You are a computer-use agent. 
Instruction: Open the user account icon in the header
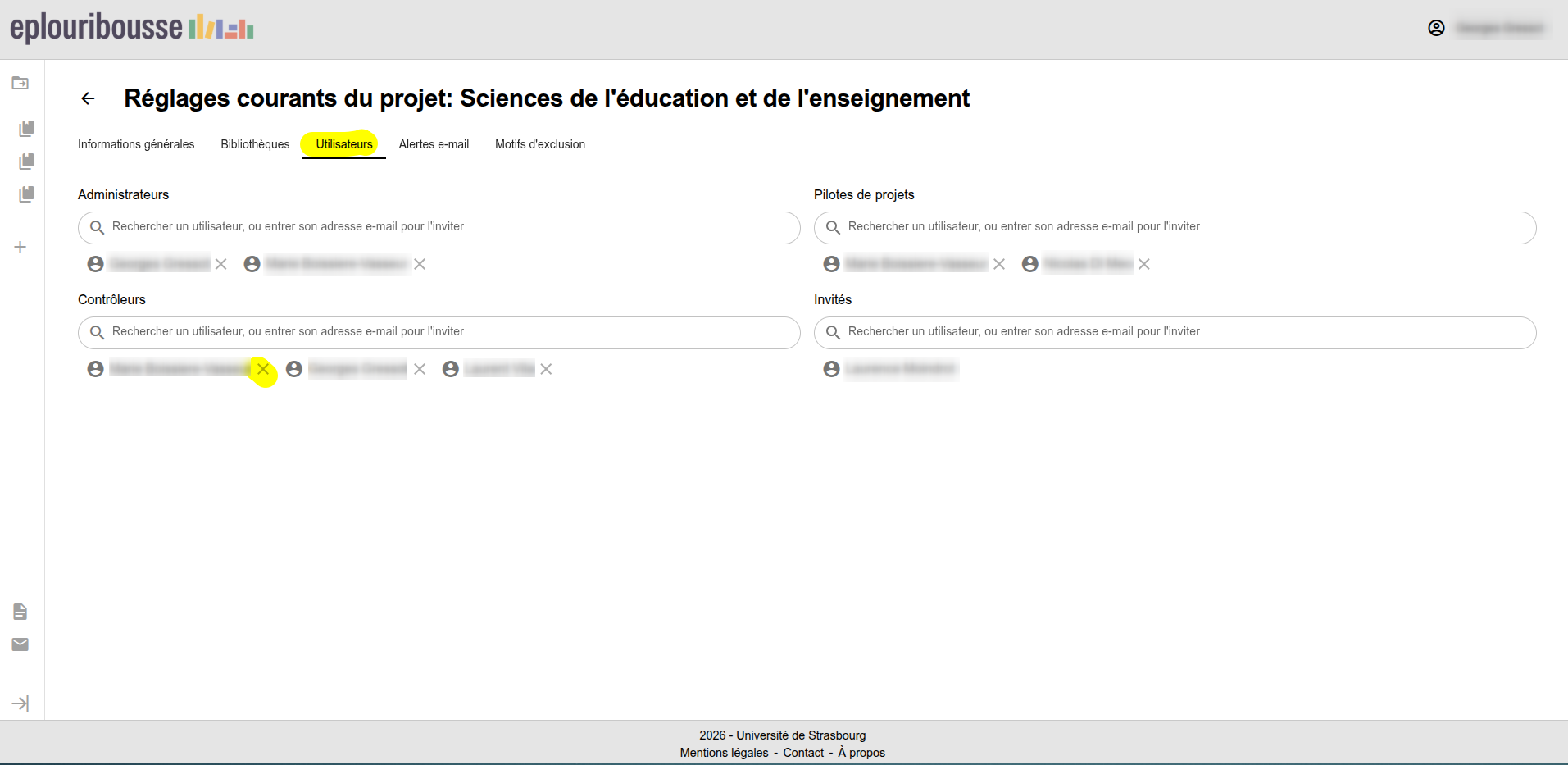1436,28
